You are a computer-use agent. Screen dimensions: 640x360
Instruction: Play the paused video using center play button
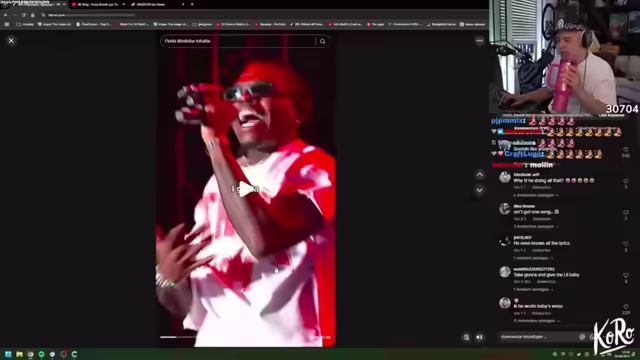245,189
